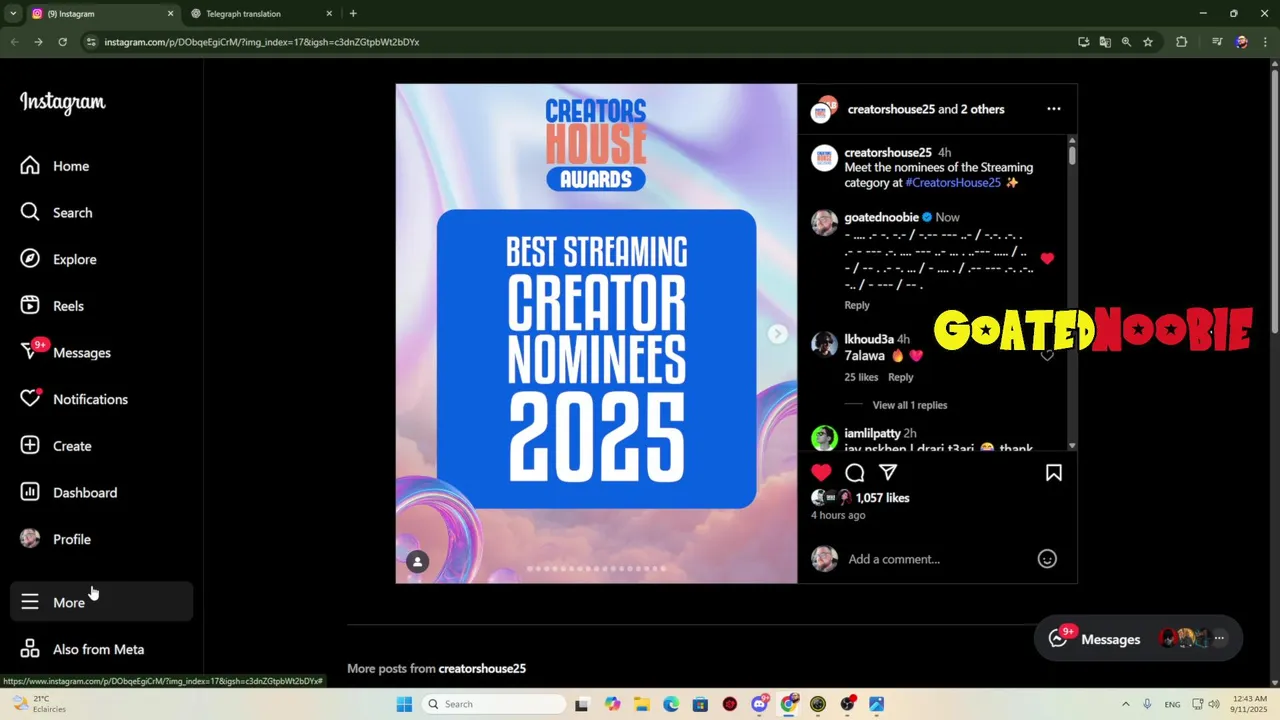Viewport: 1280px width, 720px height.
Task: View site information icon
Action: click(91, 42)
